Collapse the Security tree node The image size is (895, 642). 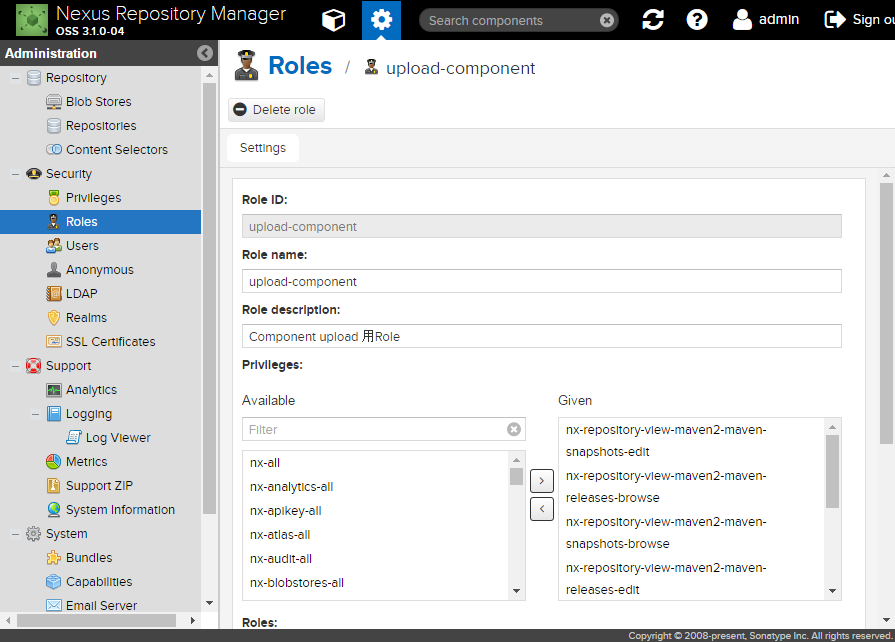[15, 173]
